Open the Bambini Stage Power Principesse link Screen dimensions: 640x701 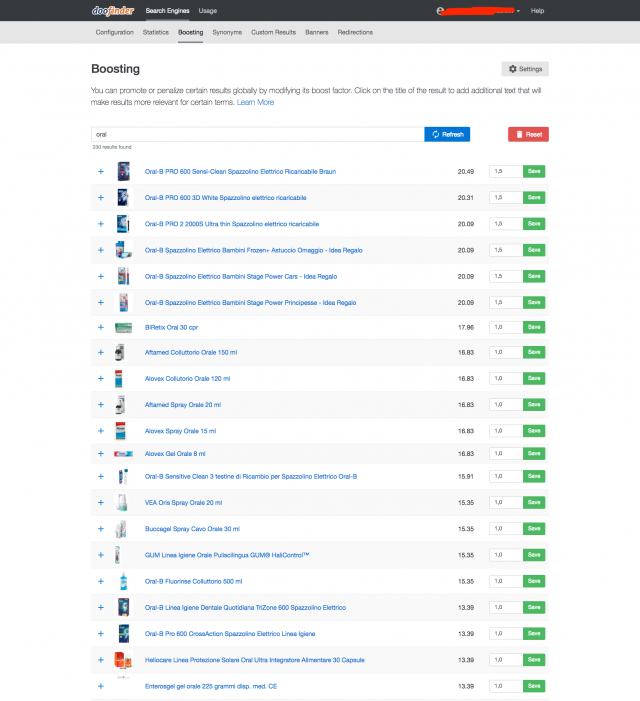pos(250,303)
